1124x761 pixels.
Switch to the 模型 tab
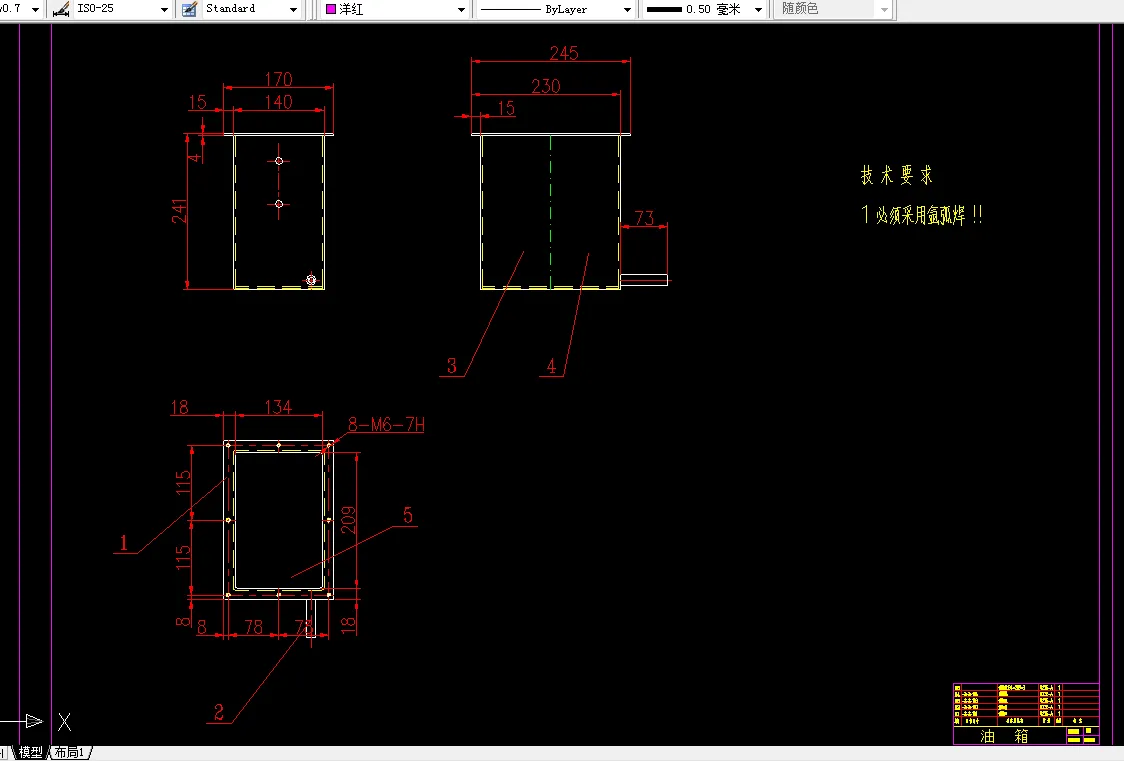30,752
